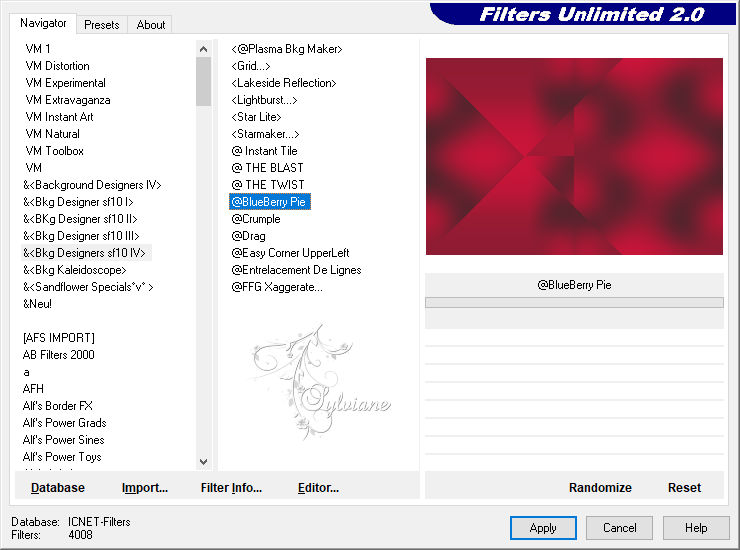Select the VM Natural category

click(x=52, y=134)
